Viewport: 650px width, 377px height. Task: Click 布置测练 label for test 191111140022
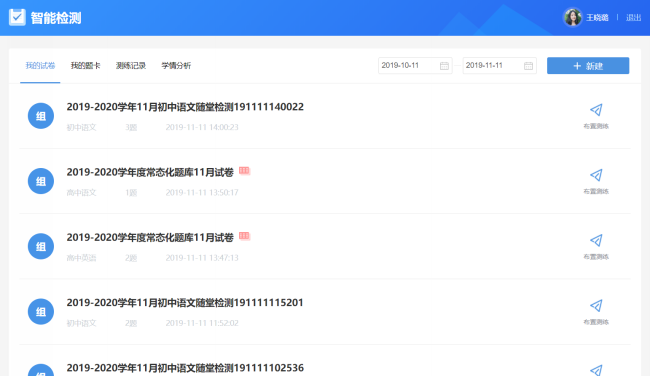tap(596, 126)
